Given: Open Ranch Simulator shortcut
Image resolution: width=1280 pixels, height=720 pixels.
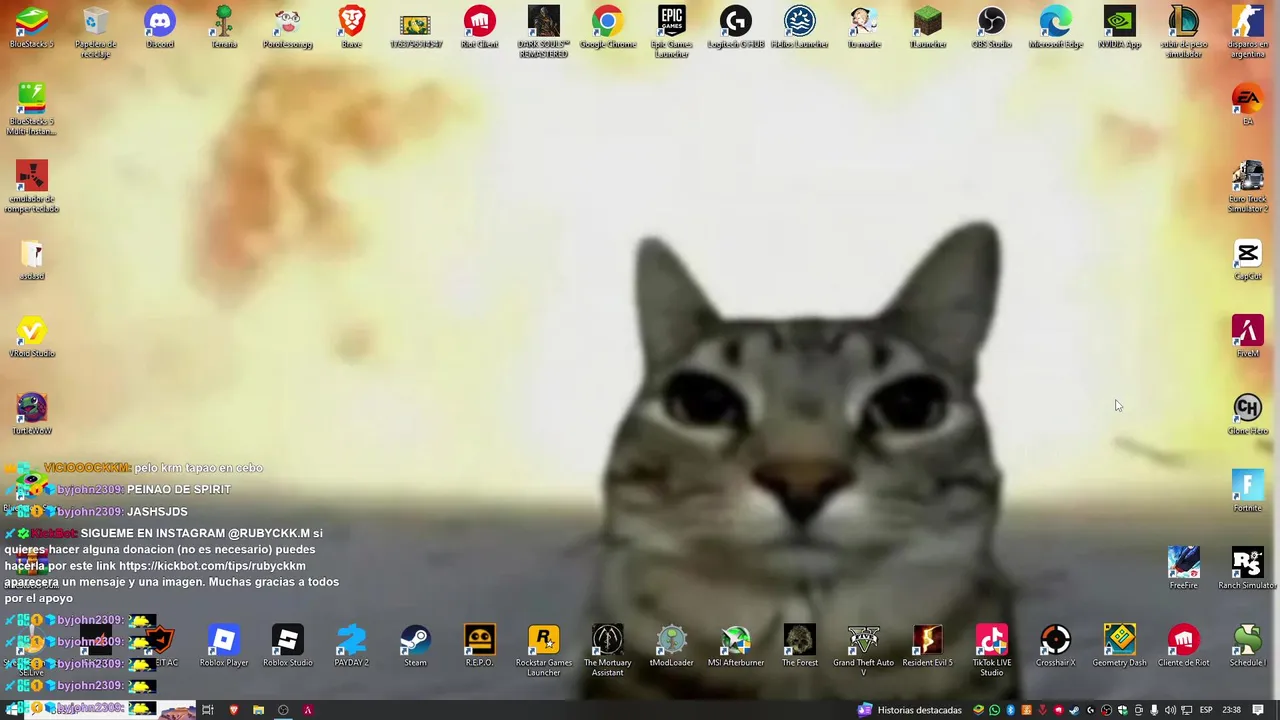Looking at the screenshot, I should pos(1248,568).
